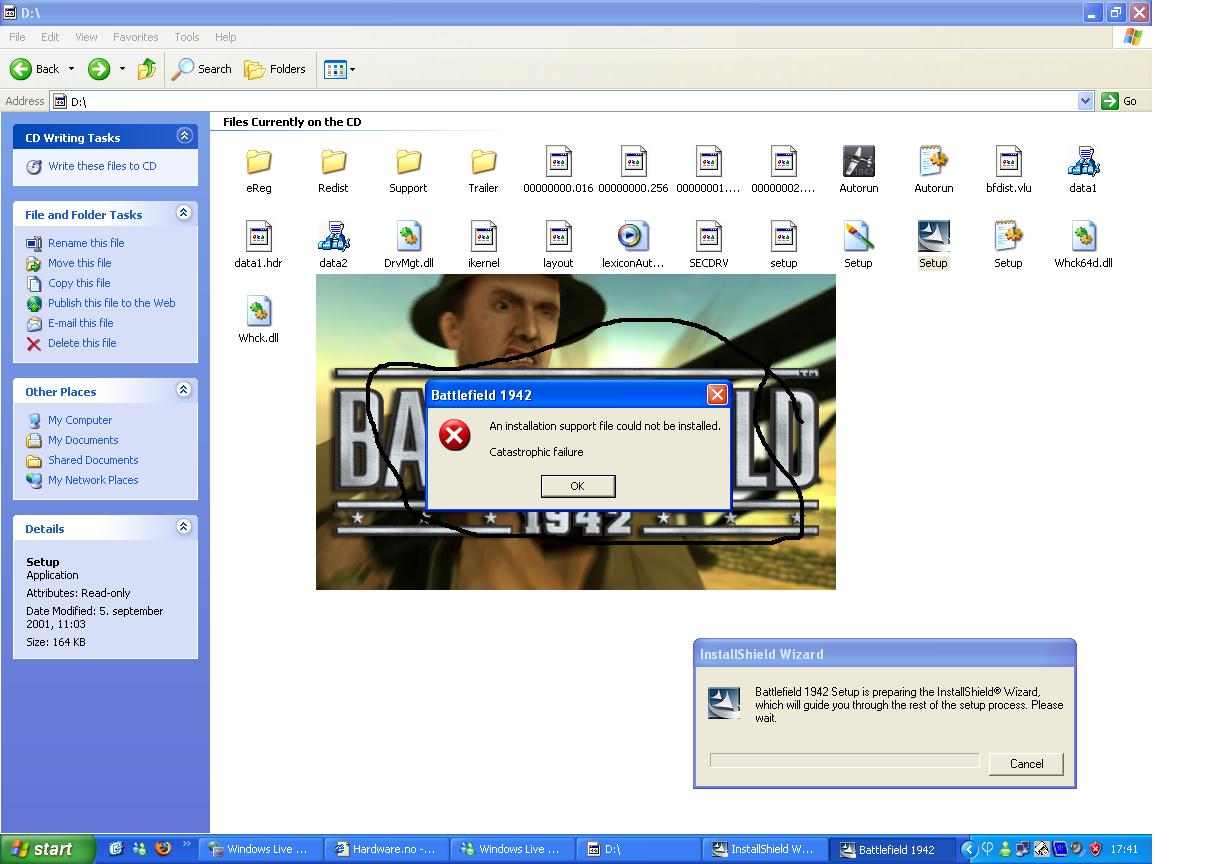Launch Firefox from quick launch bar
This screenshot has width=1218, height=864.
pos(164,849)
